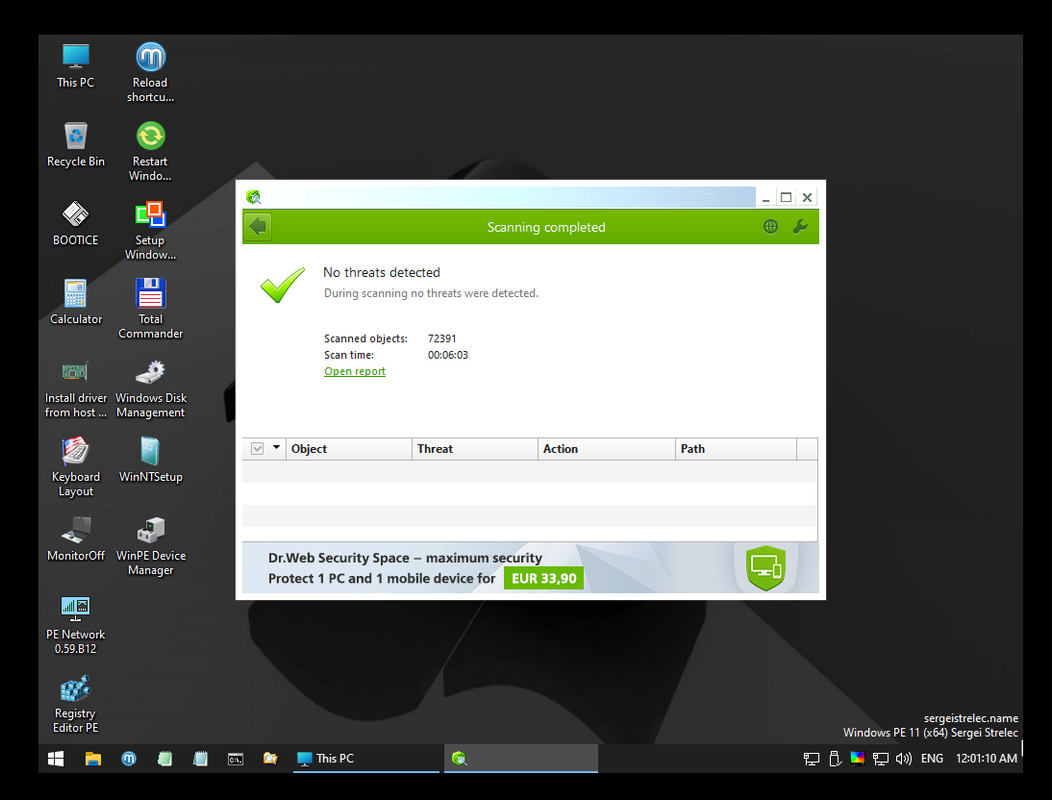
Task: Click the blue round m icon in taskbar
Action: pyautogui.click(x=129, y=758)
